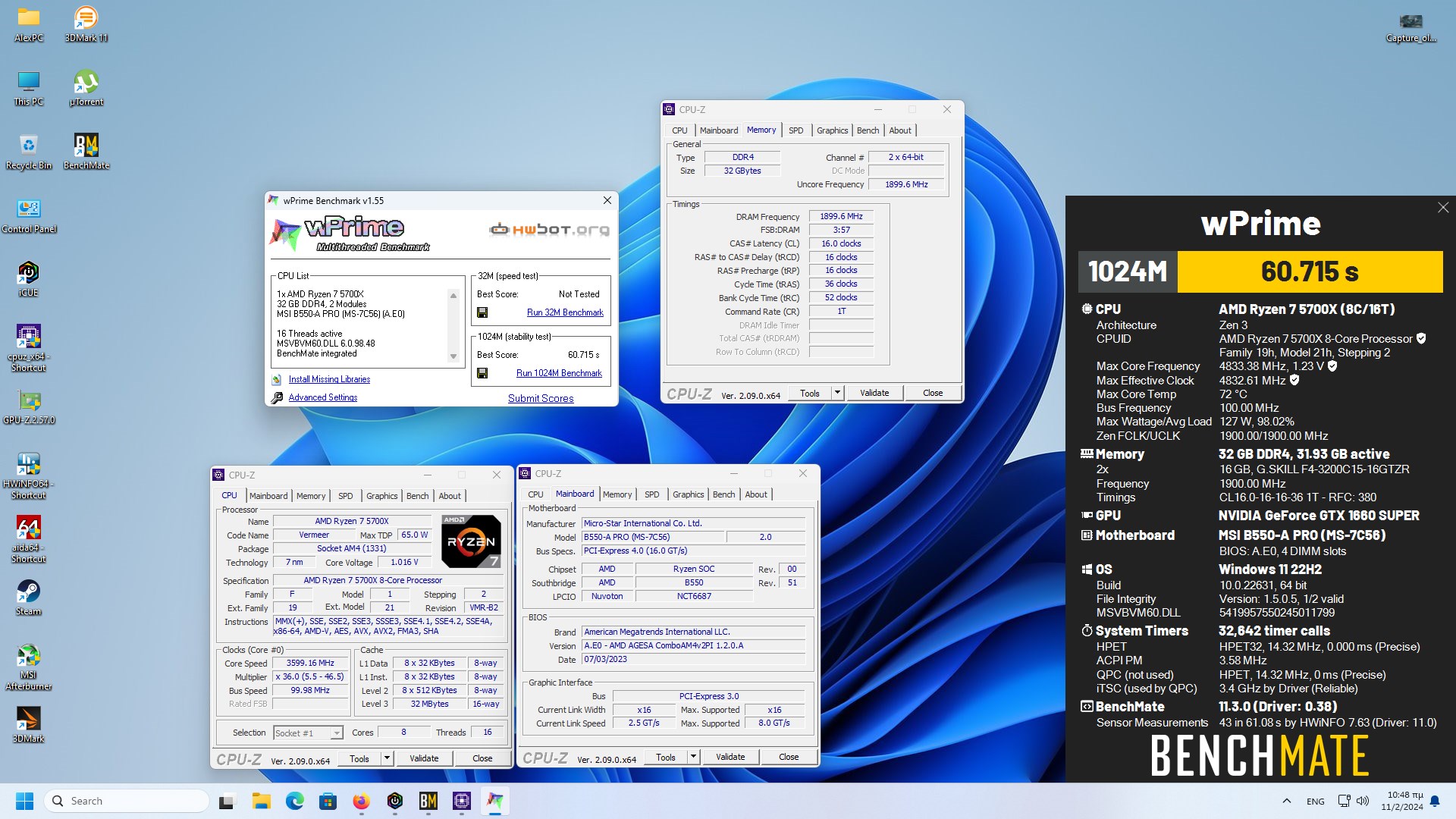Open the This PC desktop icon
This screenshot has width=1456, height=819.
click(x=29, y=87)
